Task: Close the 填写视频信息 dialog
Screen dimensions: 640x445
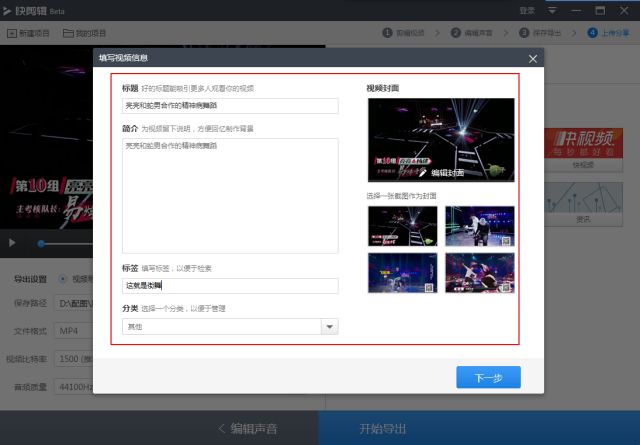Action: pyautogui.click(x=533, y=59)
